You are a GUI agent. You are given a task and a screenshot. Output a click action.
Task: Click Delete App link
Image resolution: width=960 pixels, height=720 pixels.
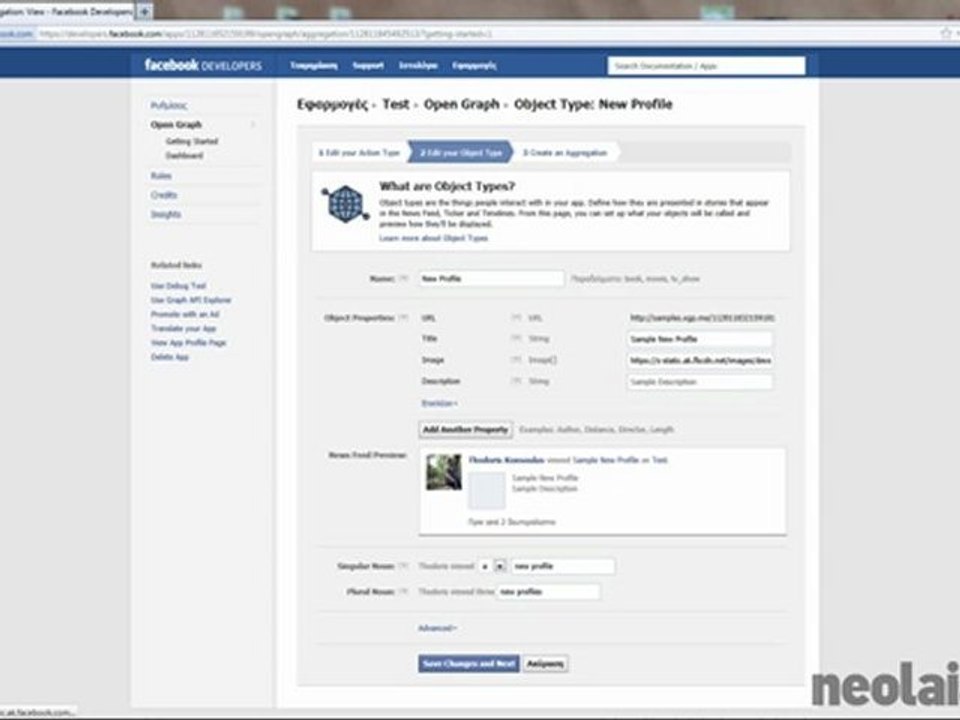170,357
